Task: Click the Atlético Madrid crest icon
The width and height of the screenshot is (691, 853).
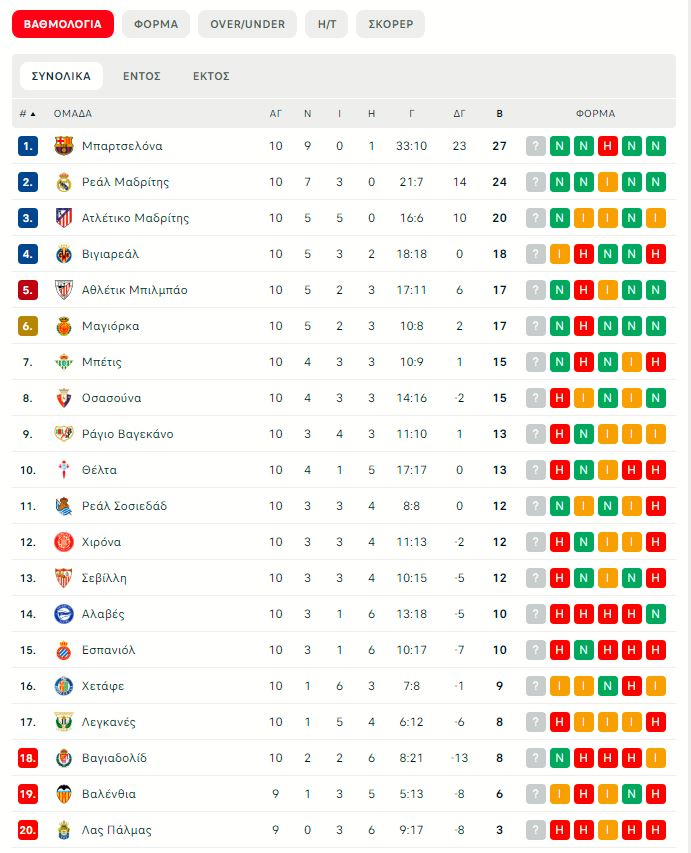Action: tap(64, 218)
